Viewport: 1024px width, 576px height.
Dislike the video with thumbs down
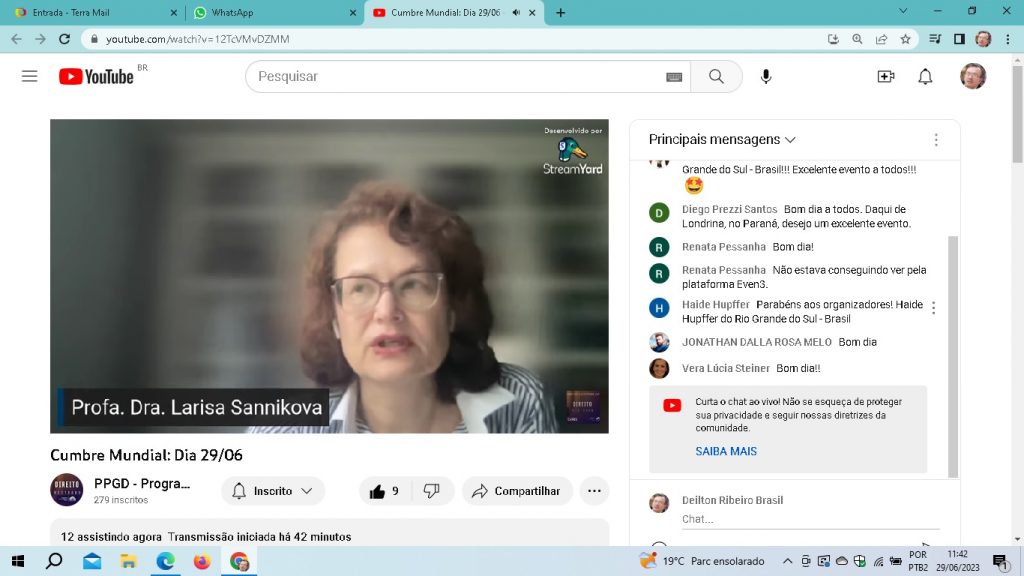pyautogui.click(x=432, y=491)
